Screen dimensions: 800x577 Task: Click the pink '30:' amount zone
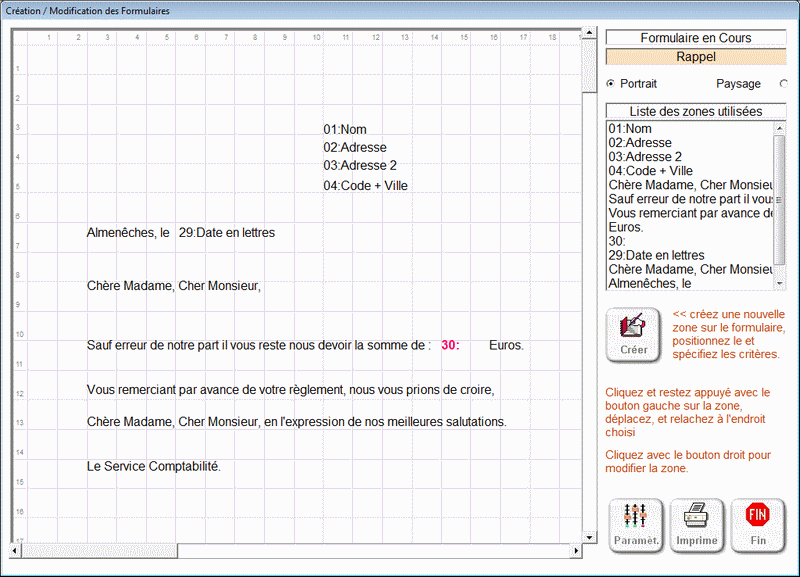451,345
